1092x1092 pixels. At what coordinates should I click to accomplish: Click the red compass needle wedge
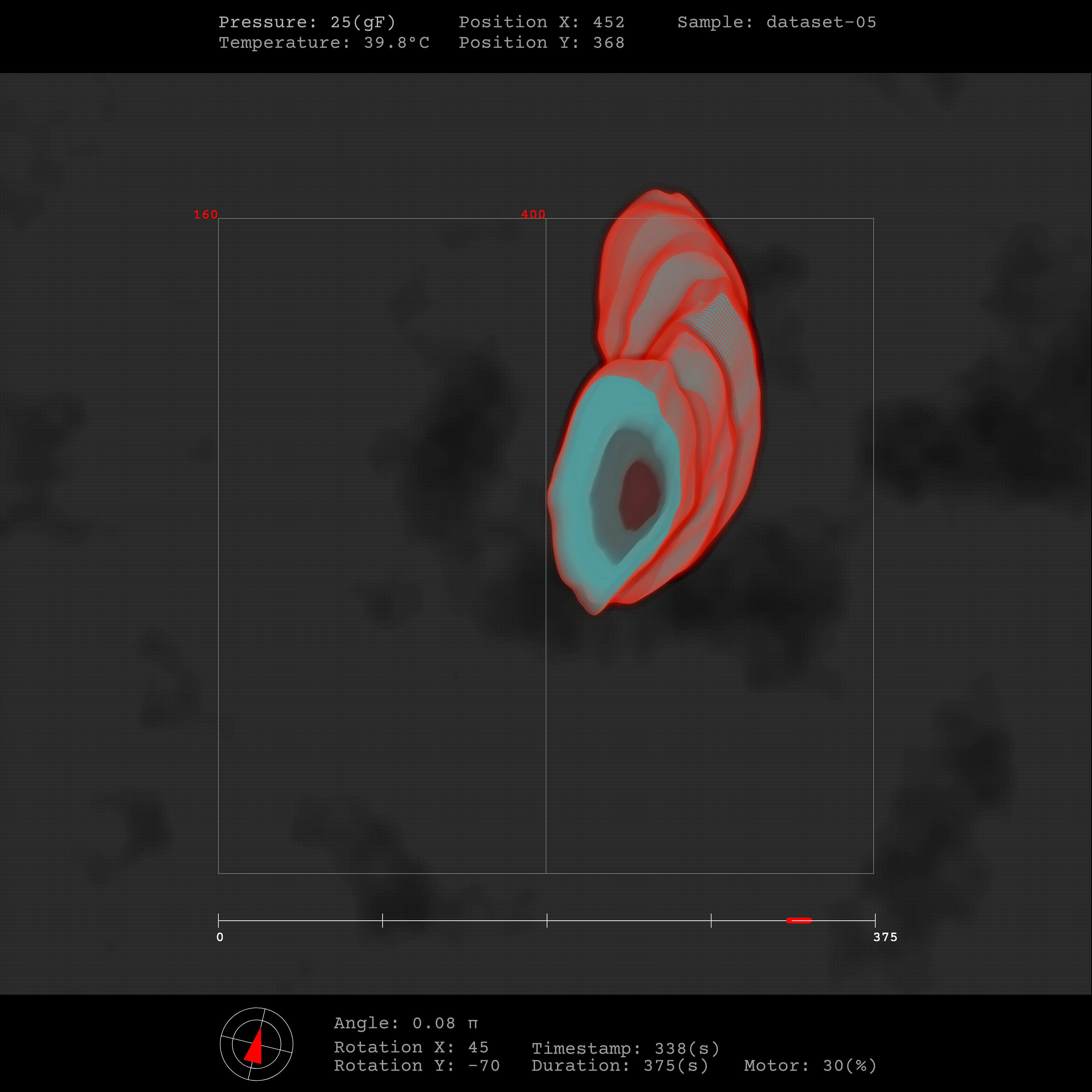(x=255, y=1050)
